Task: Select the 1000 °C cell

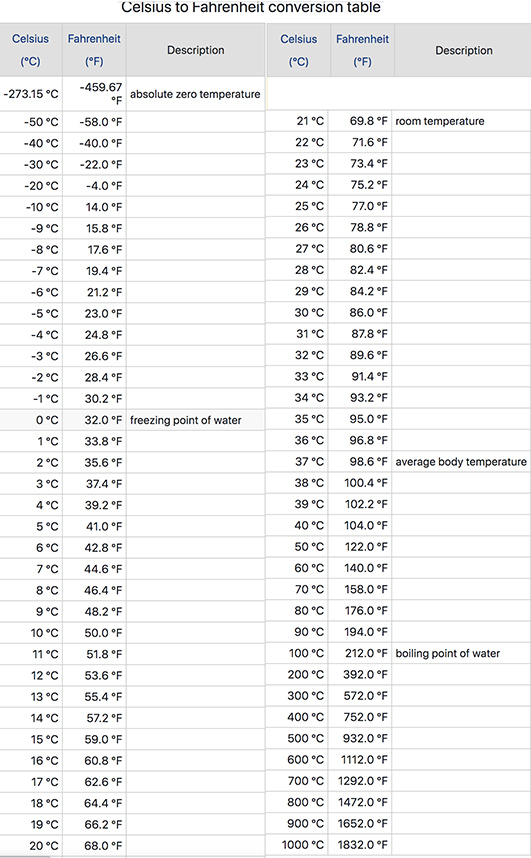Action: pyautogui.click(x=297, y=845)
